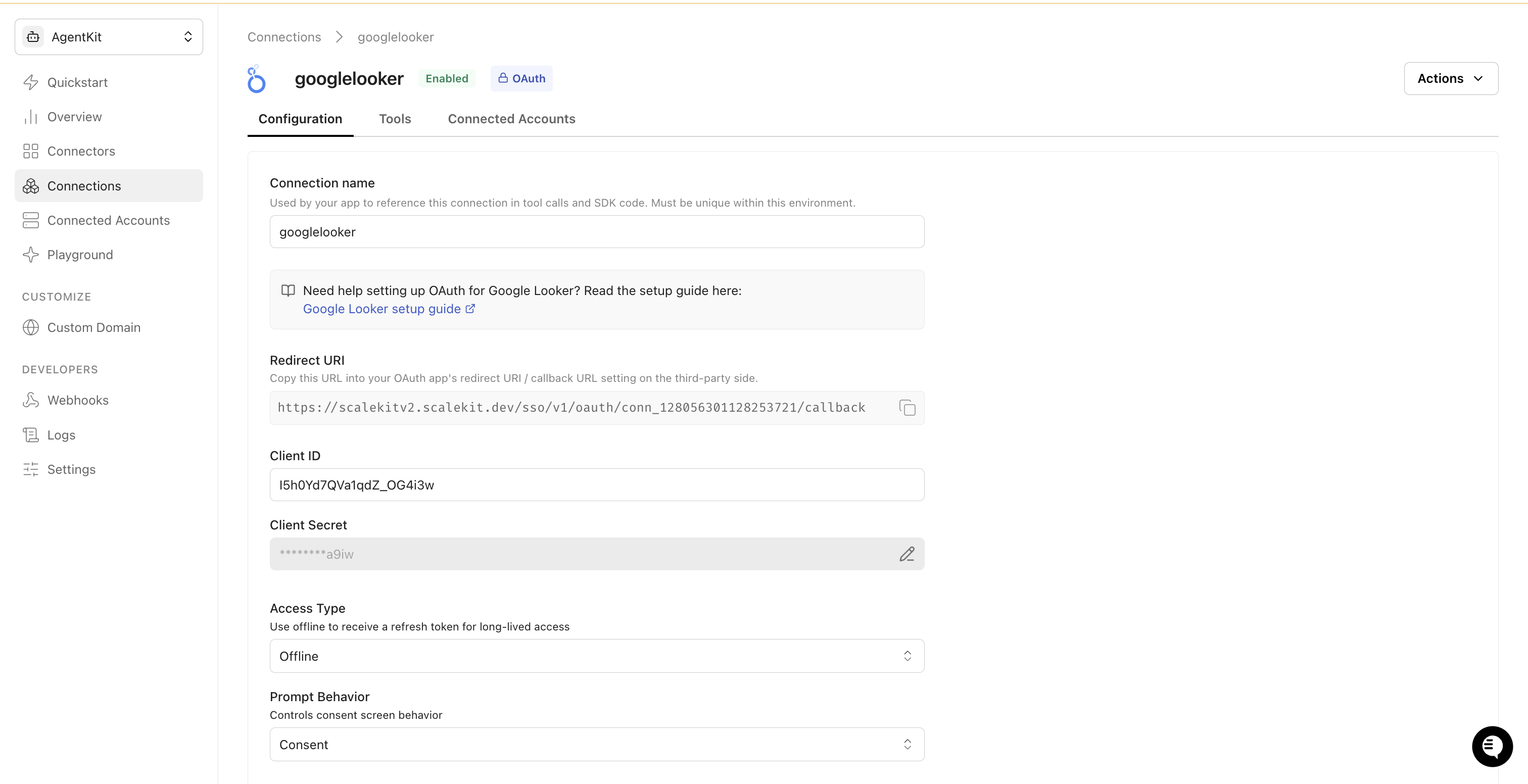Open Playground from the sidebar
The height and width of the screenshot is (784, 1528).
pos(109,255)
